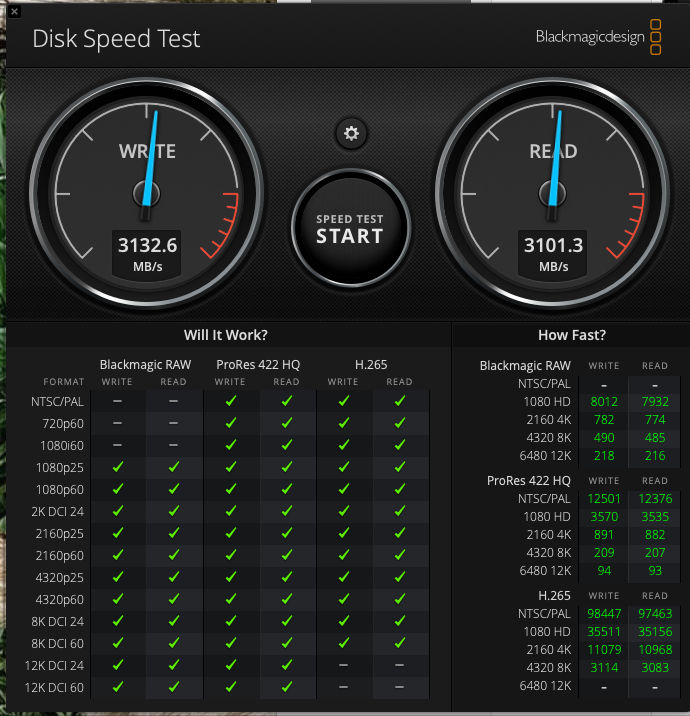
Task: Click the 218 Blackmagic RAW 6480 12K write value
Action: coord(604,456)
